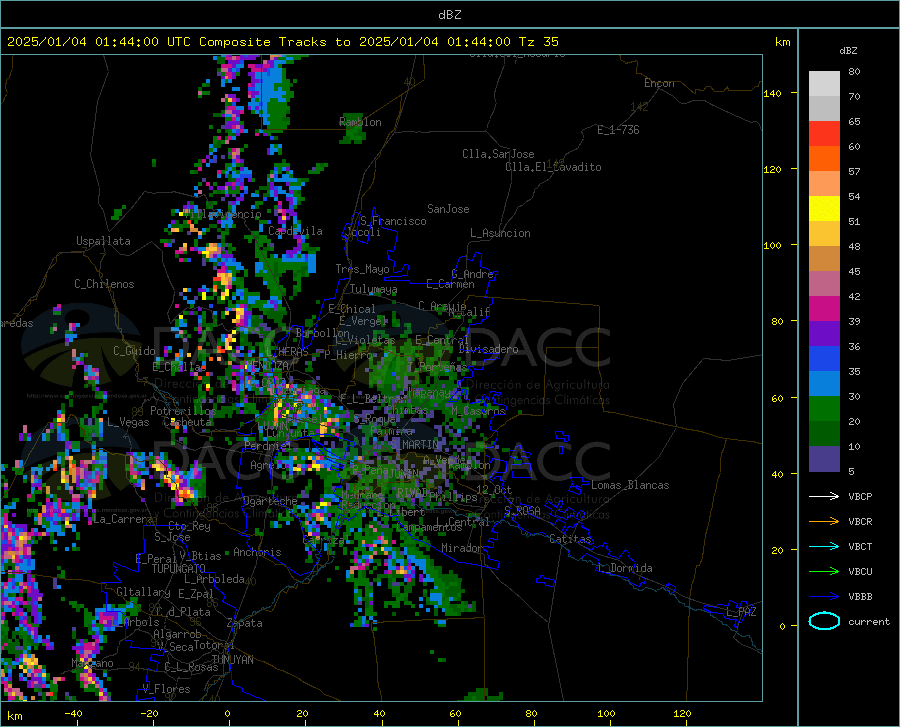Click the dBZ heading above the color scale
Image resolution: width=900 pixels, height=727 pixels.
pos(848,50)
